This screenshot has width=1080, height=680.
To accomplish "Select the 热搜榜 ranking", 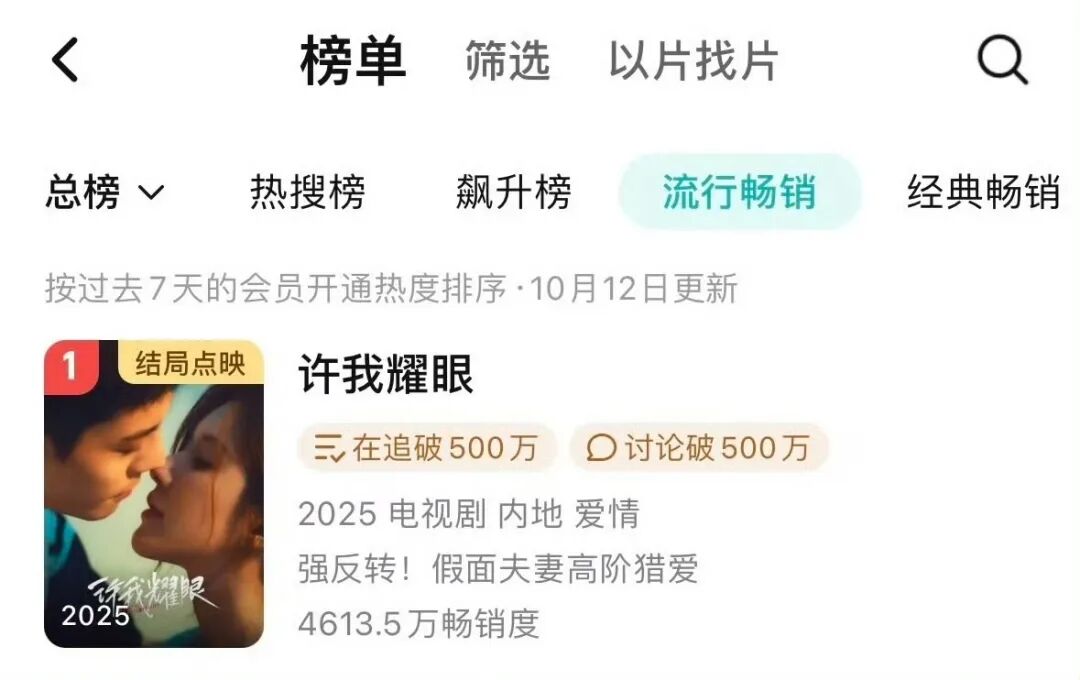I will 308,192.
